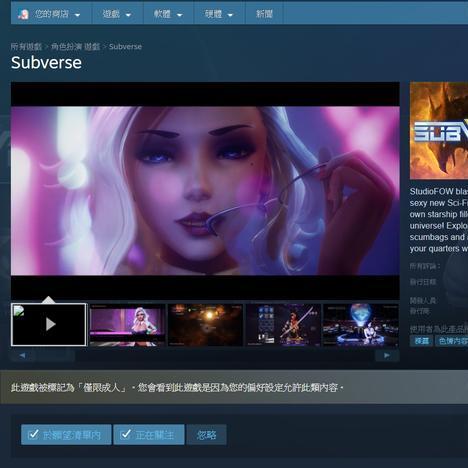Select the blonde character screenshot thumbnail
The width and height of the screenshot is (468, 468).
point(127,325)
